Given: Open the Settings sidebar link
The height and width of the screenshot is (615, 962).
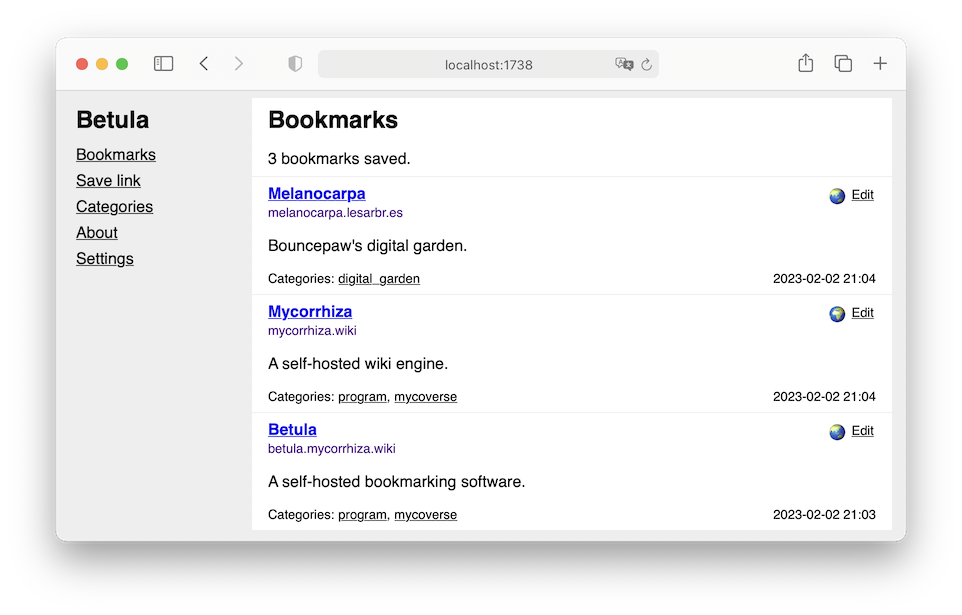Looking at the screenshot, I should [104, 259].
